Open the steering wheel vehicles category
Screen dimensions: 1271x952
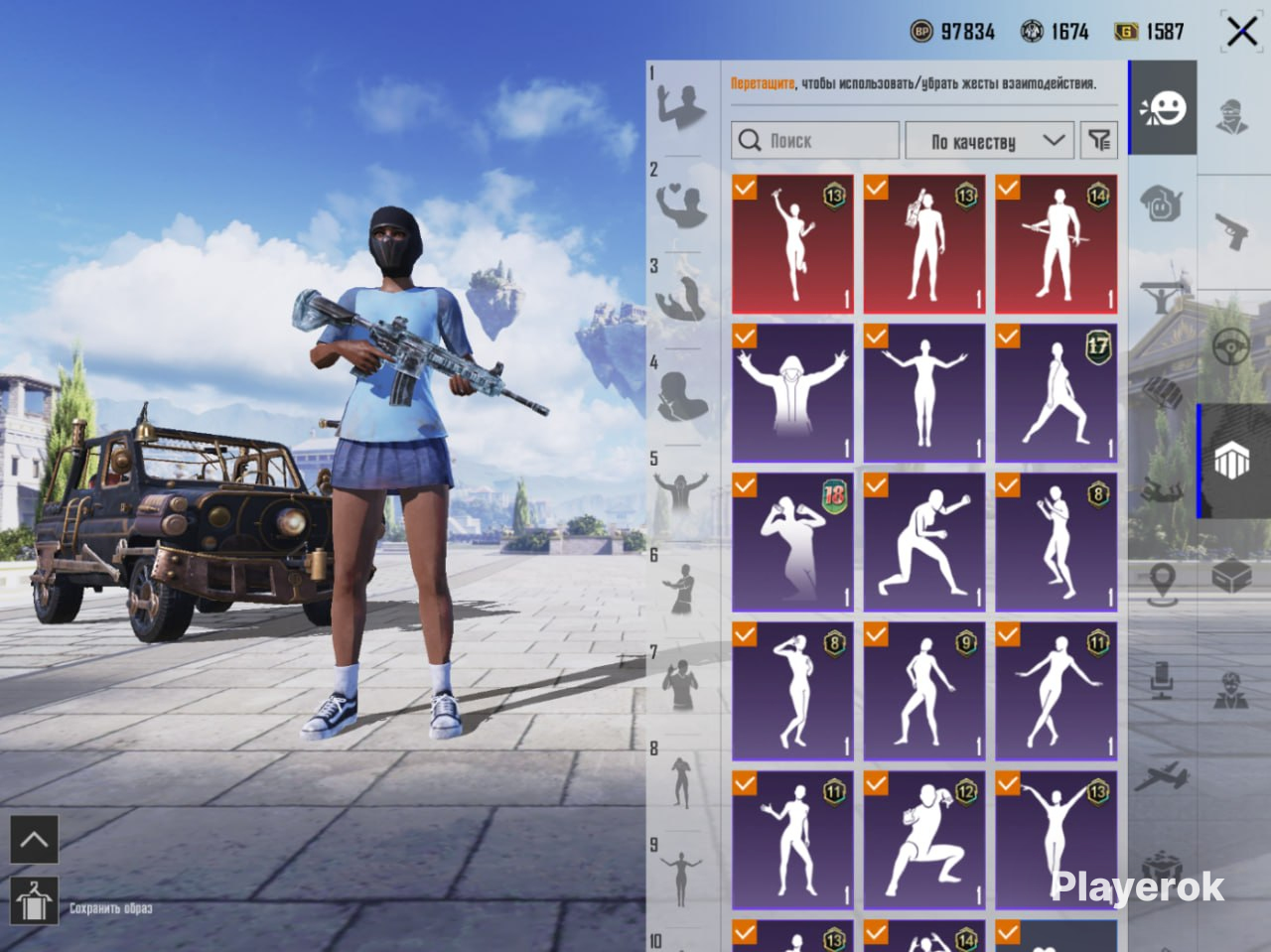tap(1233, 347)
